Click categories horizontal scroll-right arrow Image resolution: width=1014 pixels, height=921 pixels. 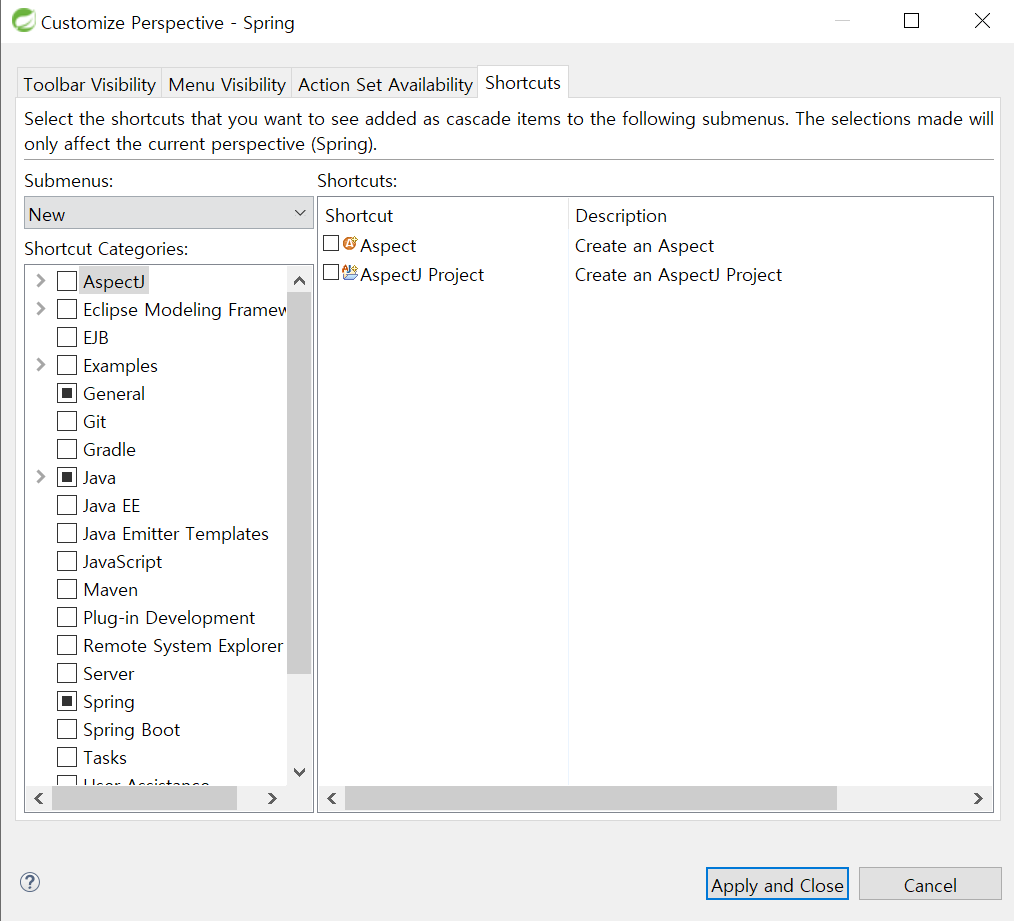point(272,798)
